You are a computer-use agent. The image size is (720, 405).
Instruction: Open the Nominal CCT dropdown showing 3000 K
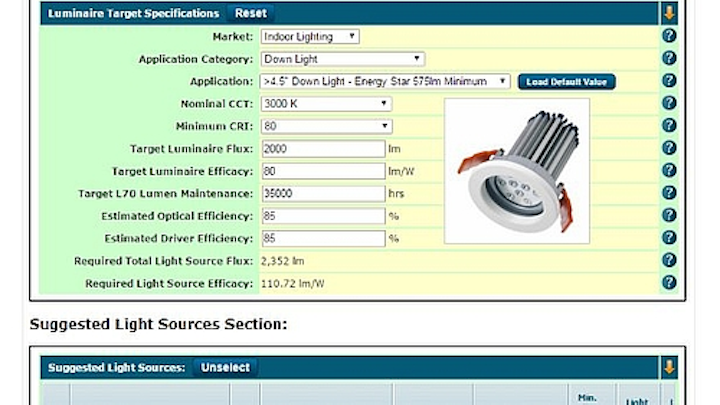(326, 104)
